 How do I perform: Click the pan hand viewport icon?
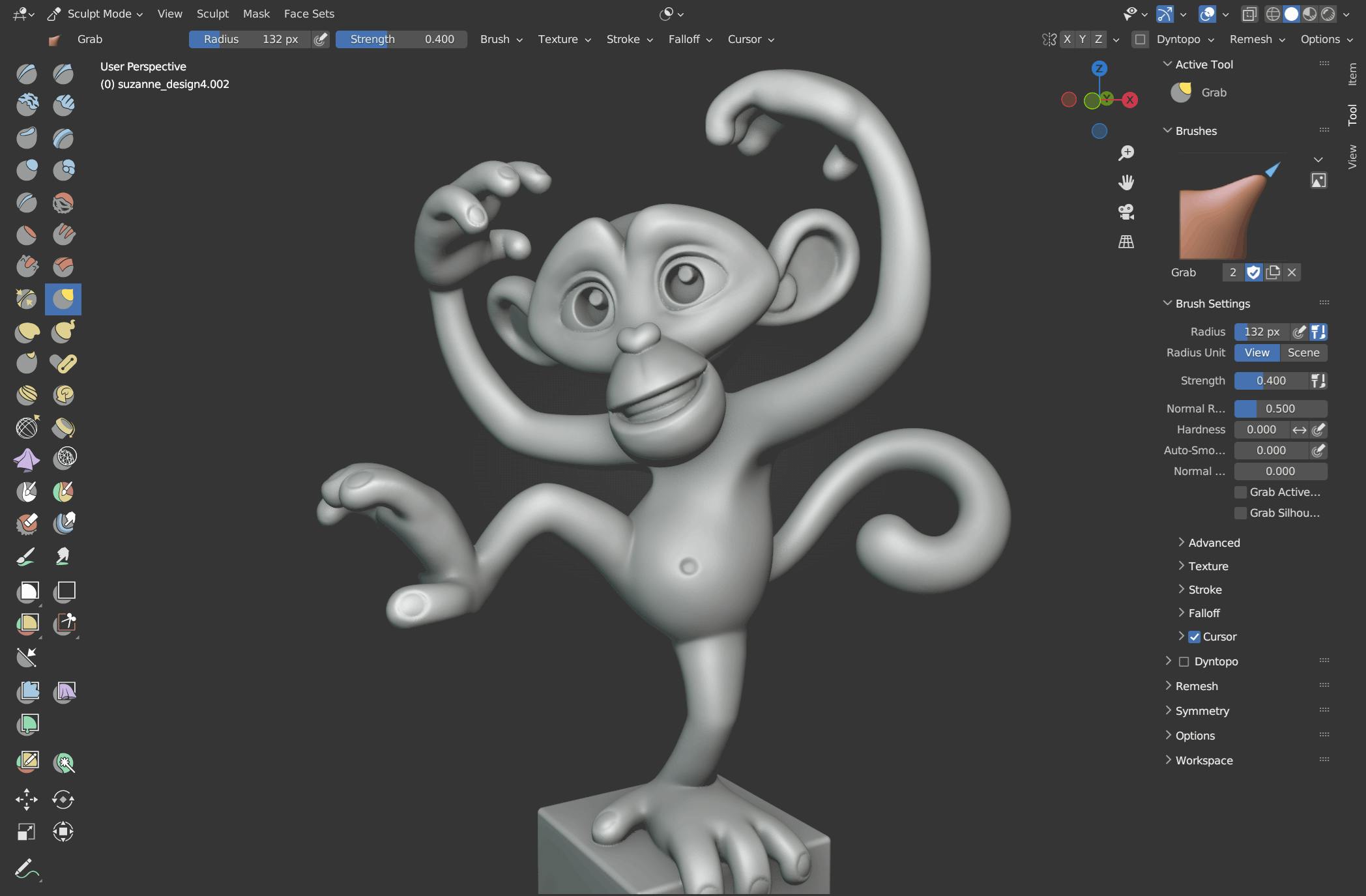click(1126, 182)
